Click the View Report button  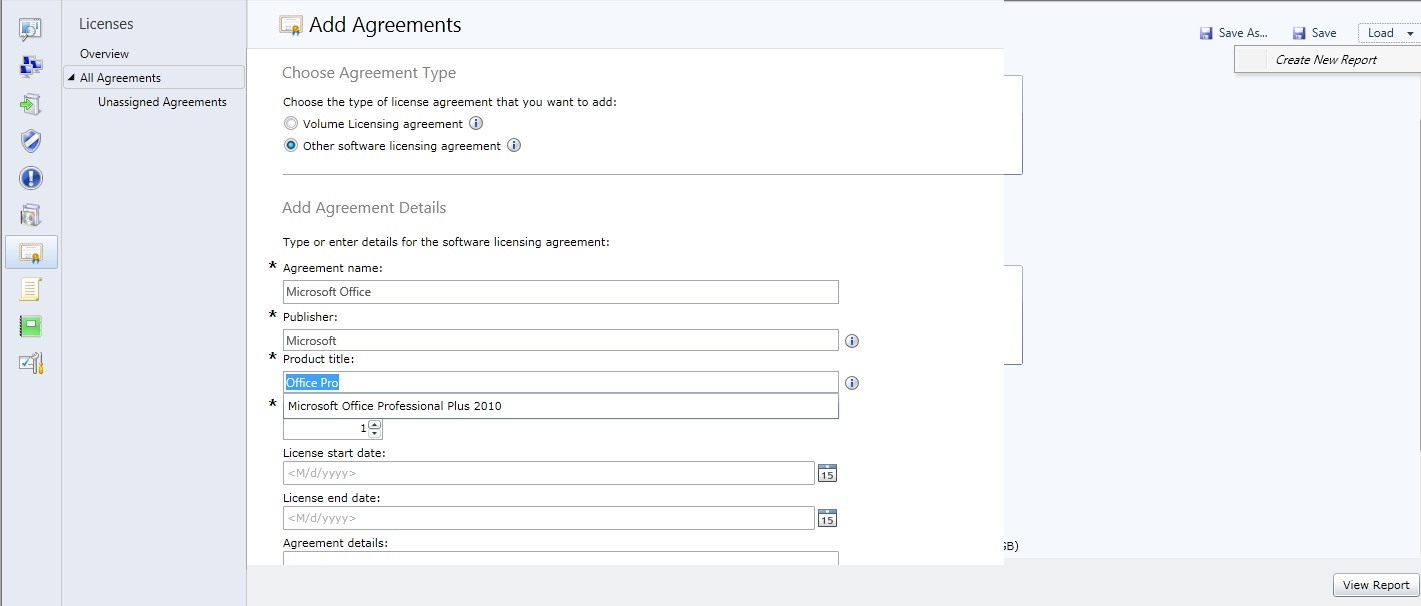point(1376,585)
